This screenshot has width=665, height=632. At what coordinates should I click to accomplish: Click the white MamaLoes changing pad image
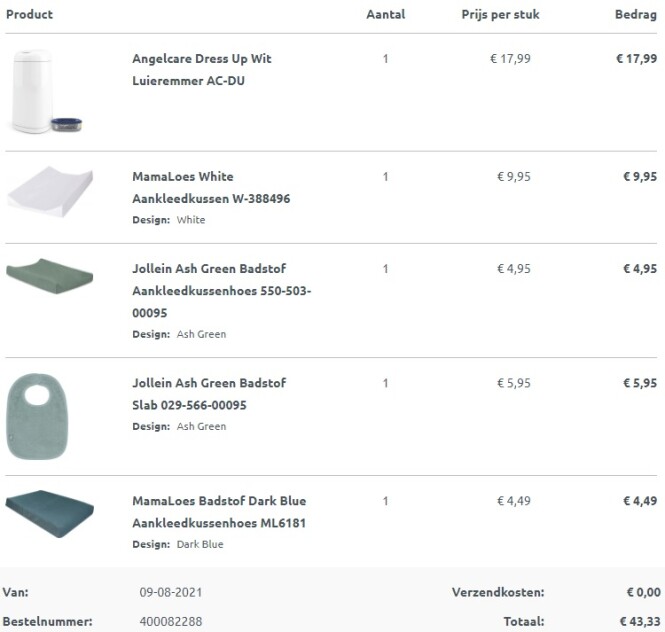point(50,186)
